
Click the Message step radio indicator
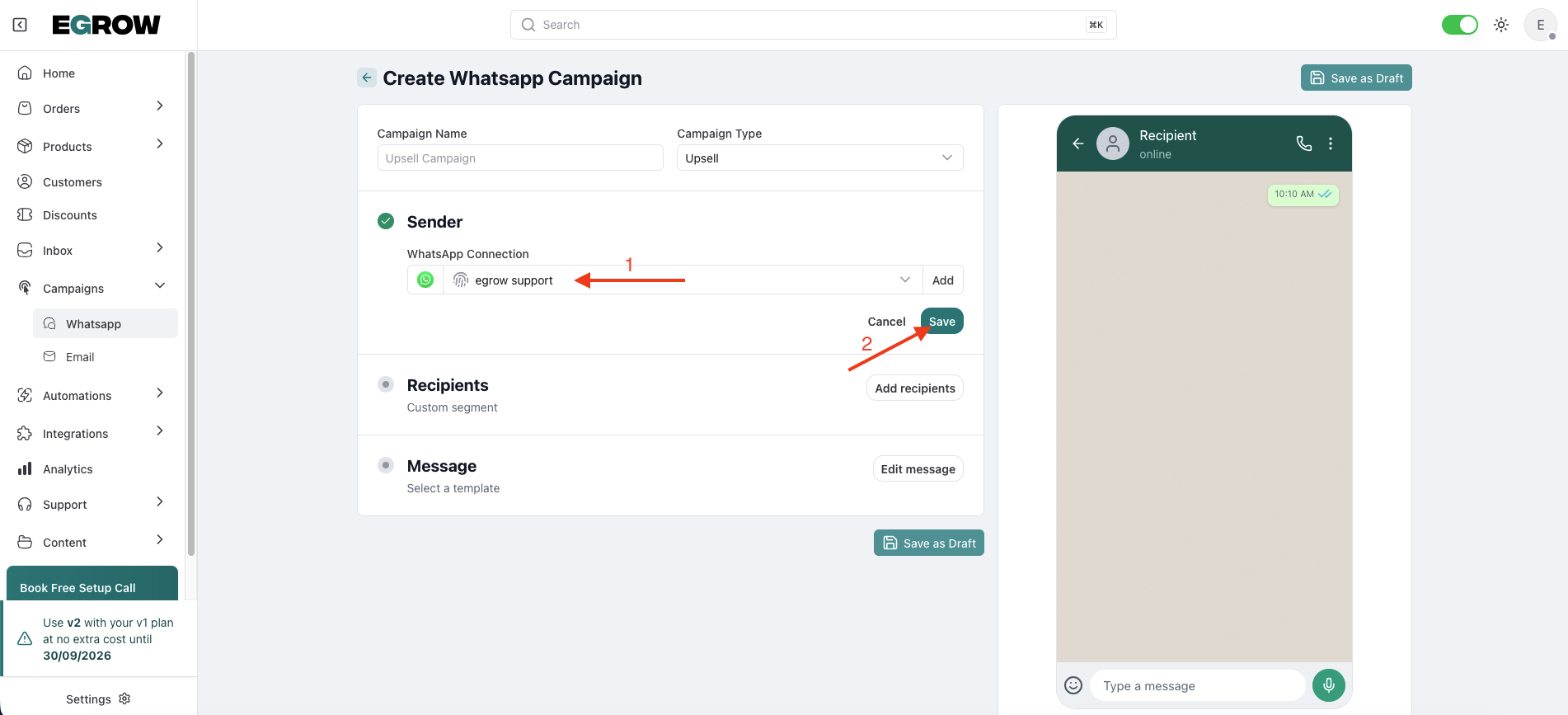pyautogui.click(x=386, y=465)
